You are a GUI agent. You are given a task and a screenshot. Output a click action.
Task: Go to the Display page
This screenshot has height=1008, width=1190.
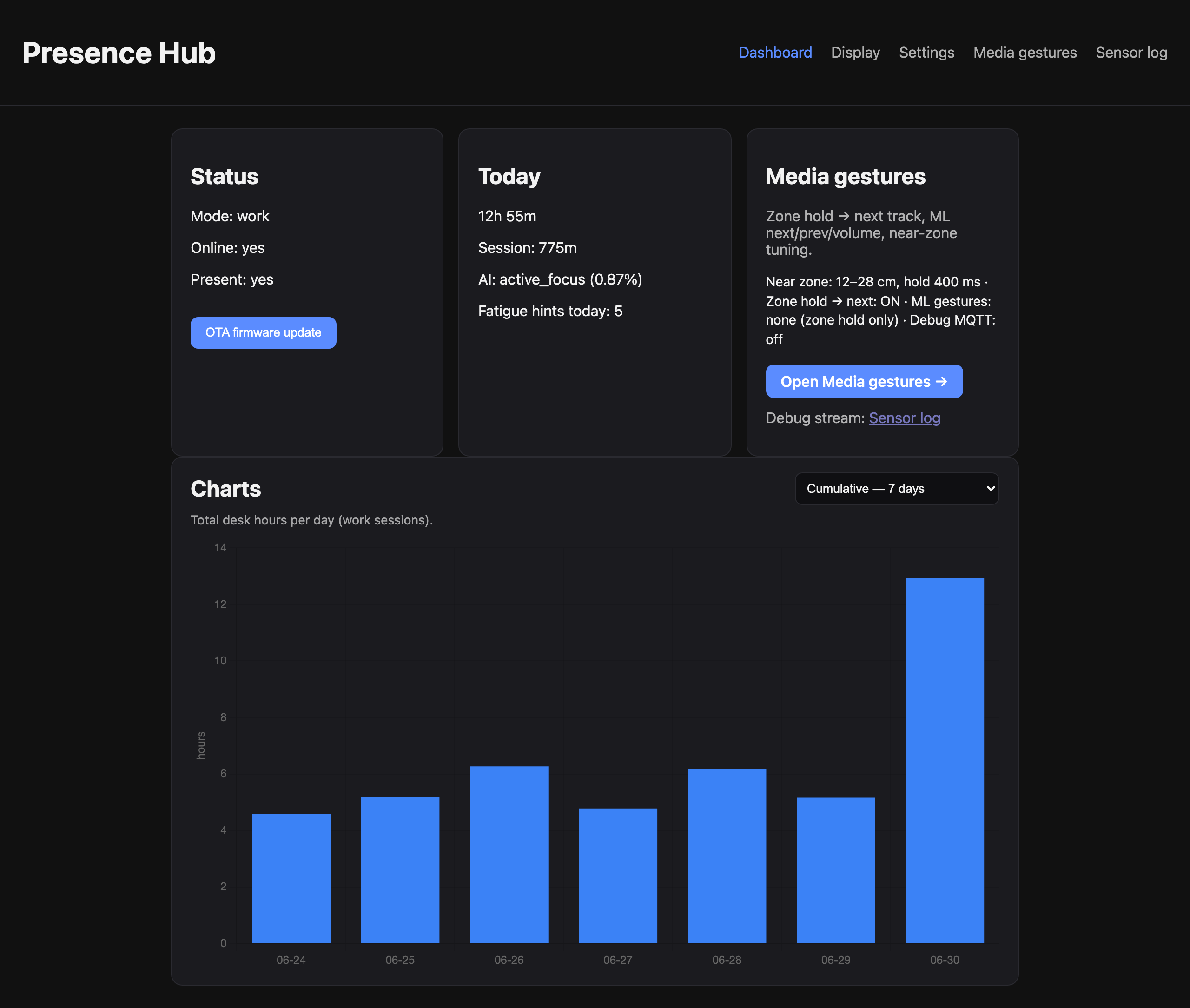855,53
